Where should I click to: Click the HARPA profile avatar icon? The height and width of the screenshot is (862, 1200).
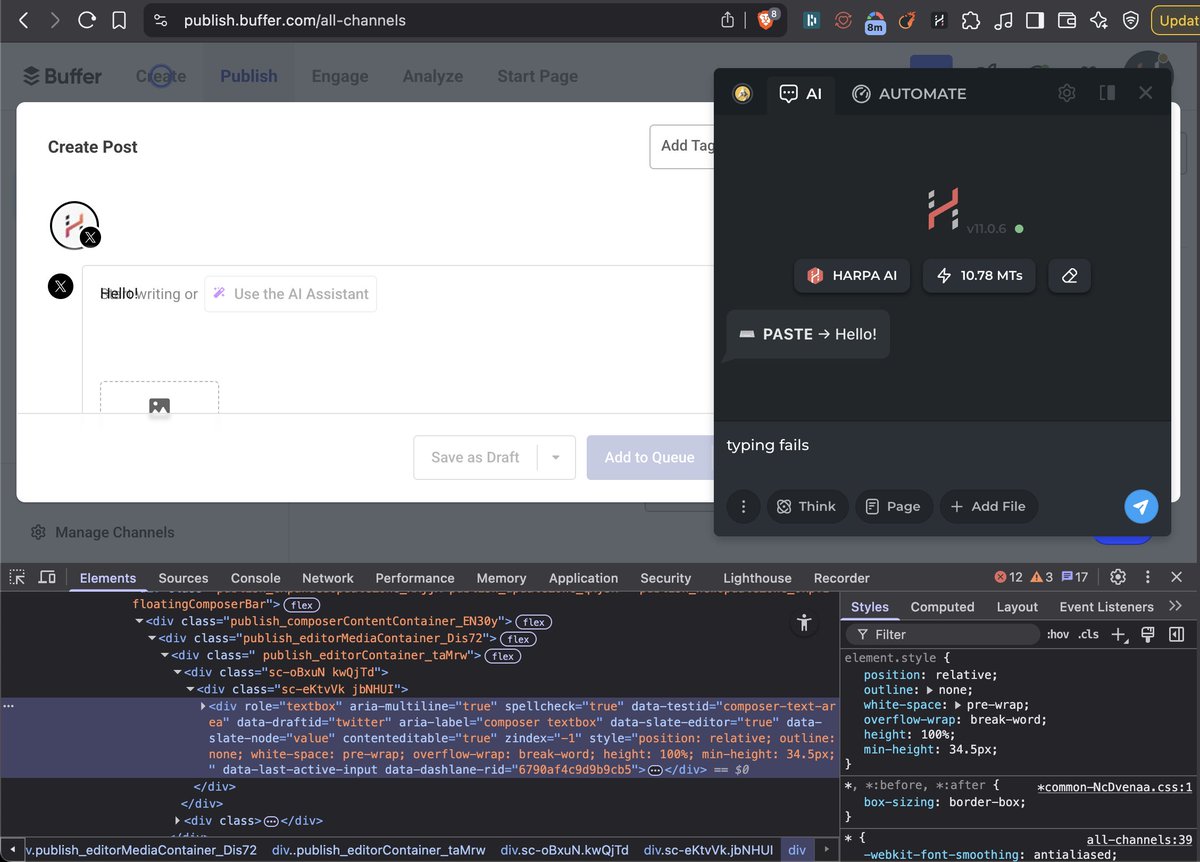(742, 93)
